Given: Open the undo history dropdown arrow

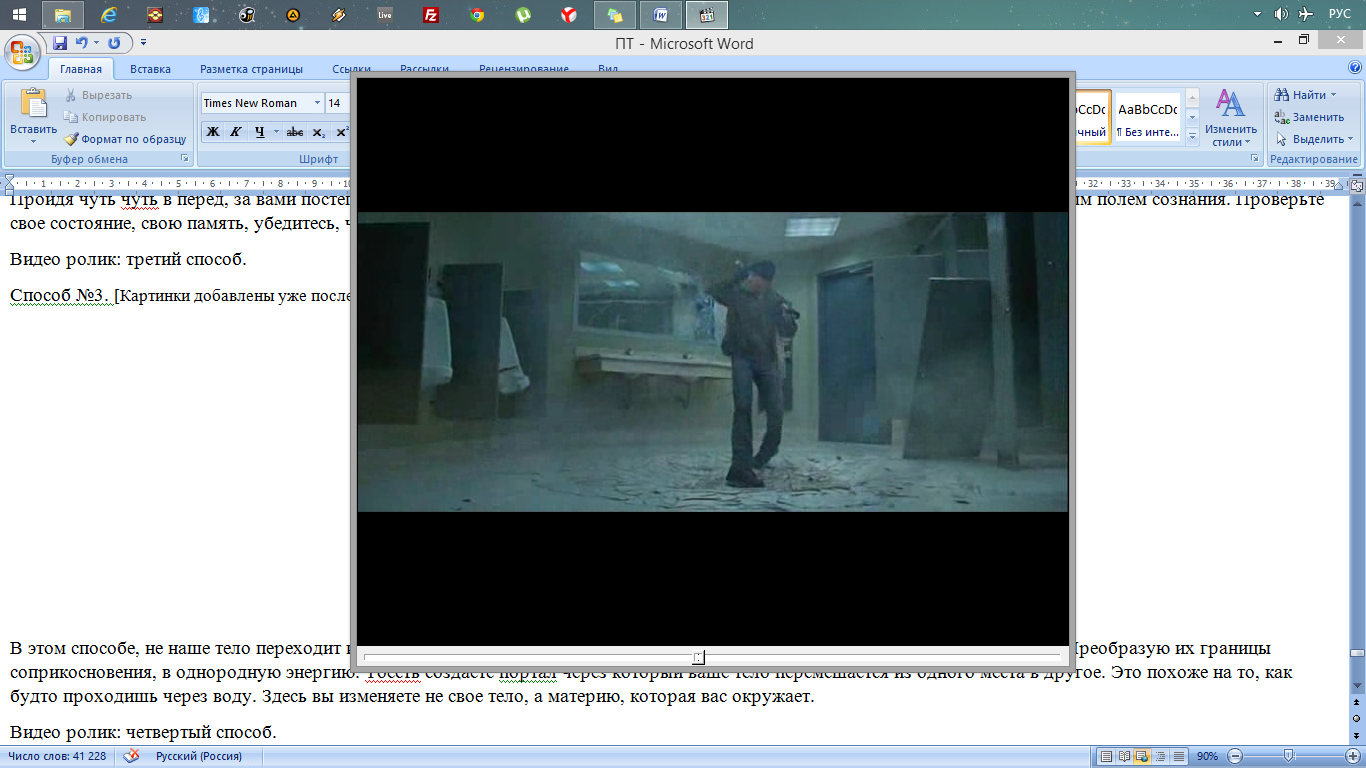Looking at the screenshot, I should coord(95,43).
